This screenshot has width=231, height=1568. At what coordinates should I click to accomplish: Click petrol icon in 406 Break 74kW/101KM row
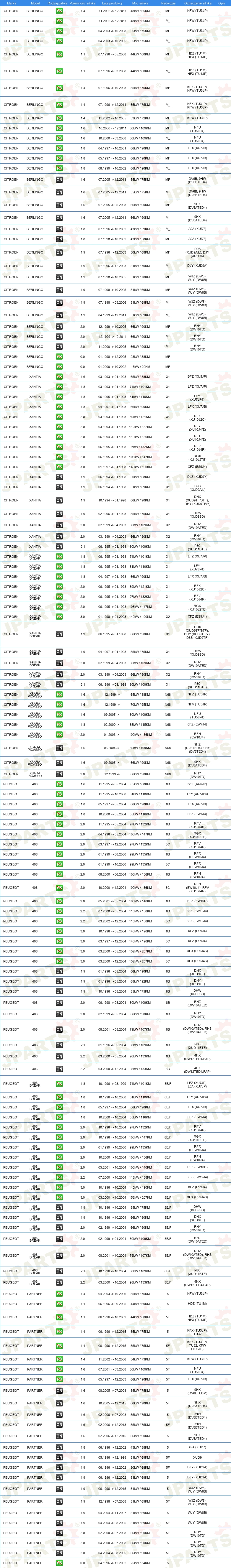(x=59, y=1084)
